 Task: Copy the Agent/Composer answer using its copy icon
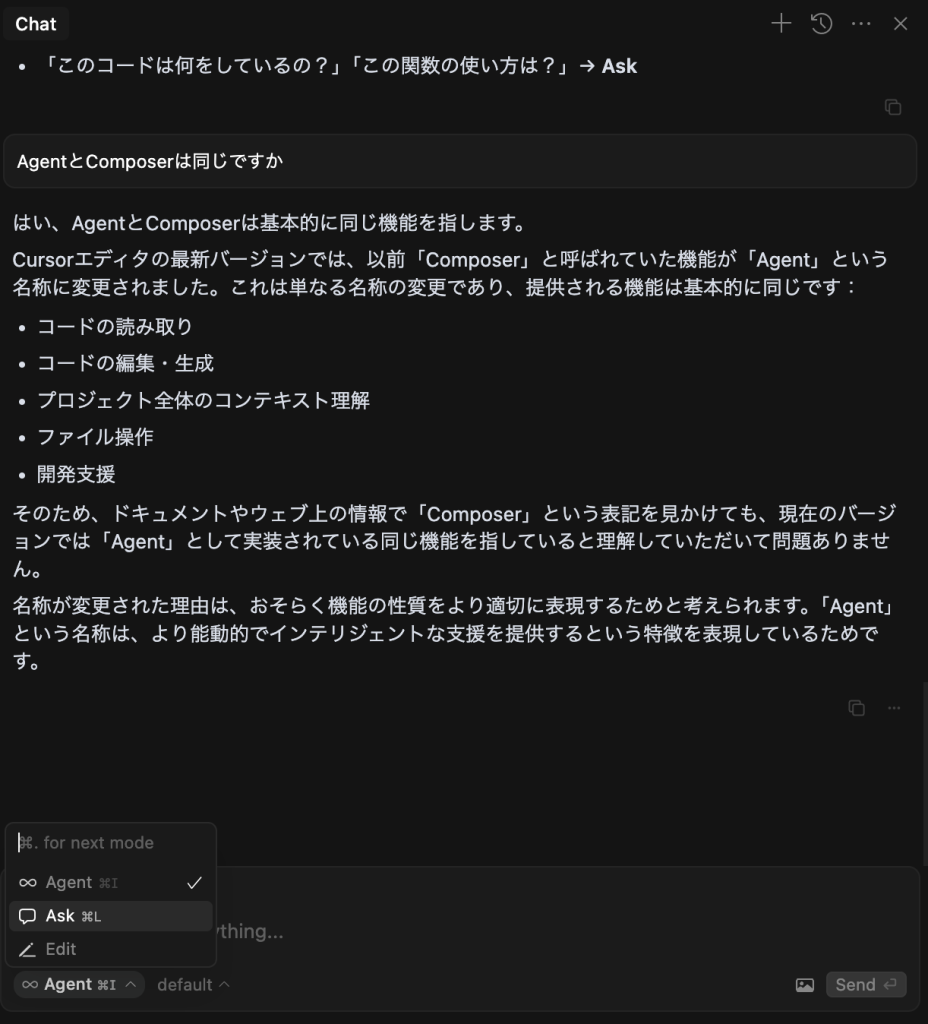click(856, 708)
